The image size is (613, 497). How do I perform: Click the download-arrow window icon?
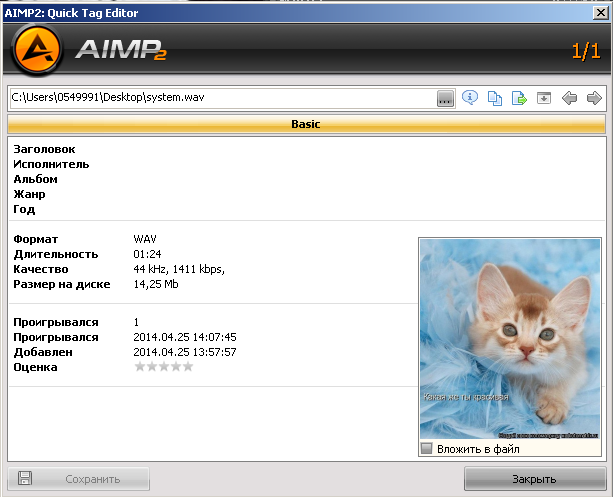(544, 98)
